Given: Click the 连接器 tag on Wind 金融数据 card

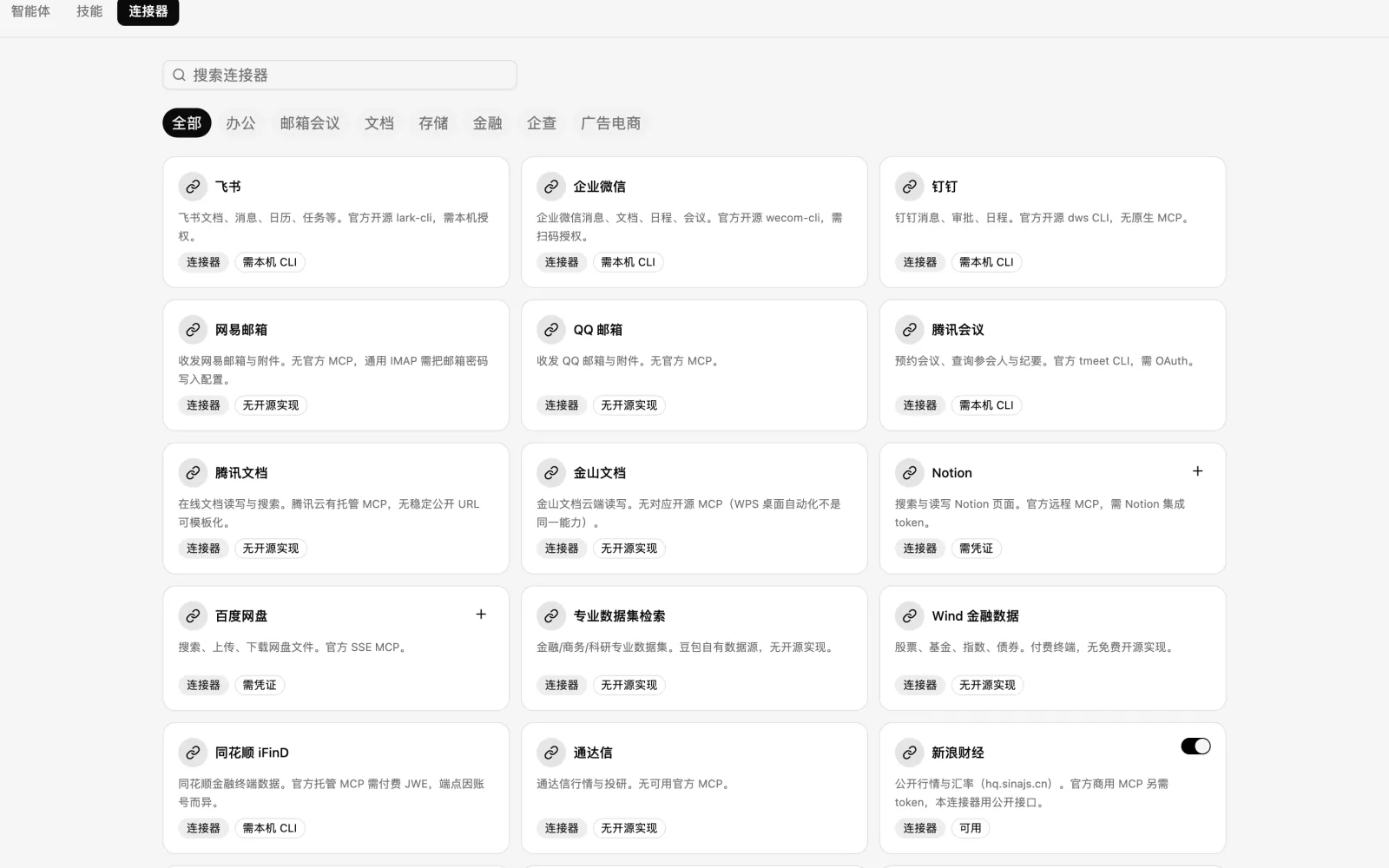Looking at the screenshot, I should click(920, 685).
